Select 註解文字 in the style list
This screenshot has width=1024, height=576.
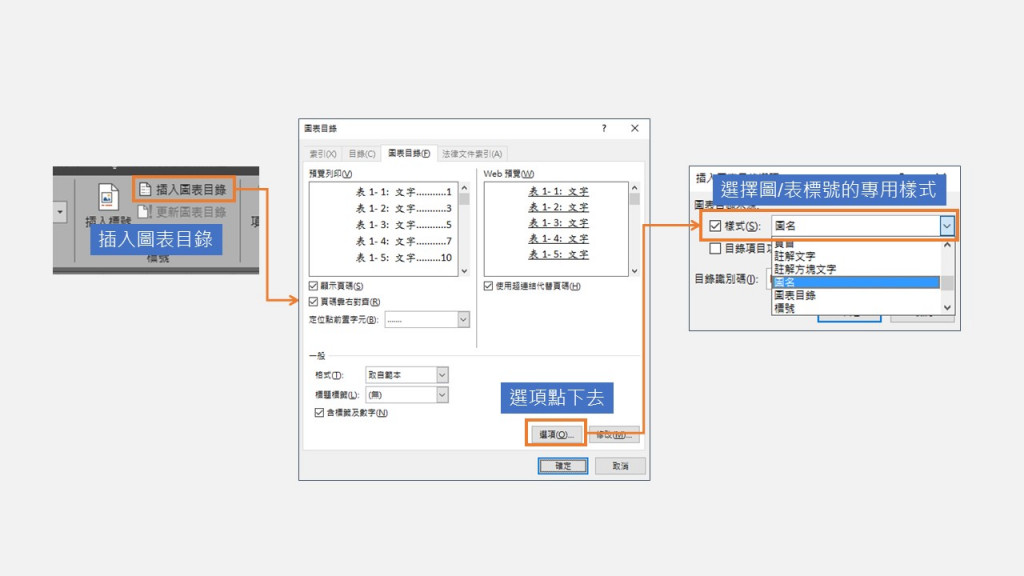click(794, 257)
